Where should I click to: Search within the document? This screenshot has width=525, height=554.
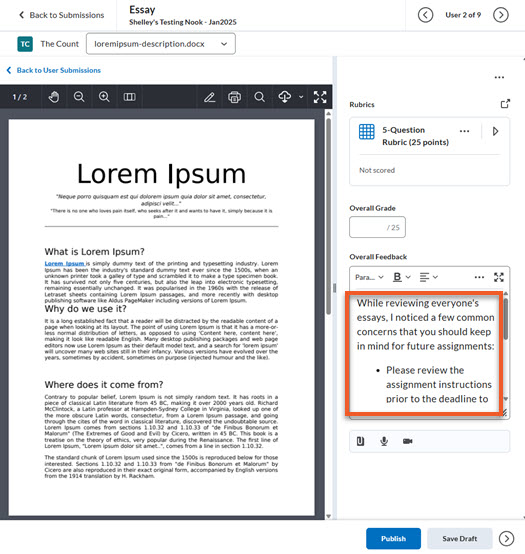tap(260, 97)
